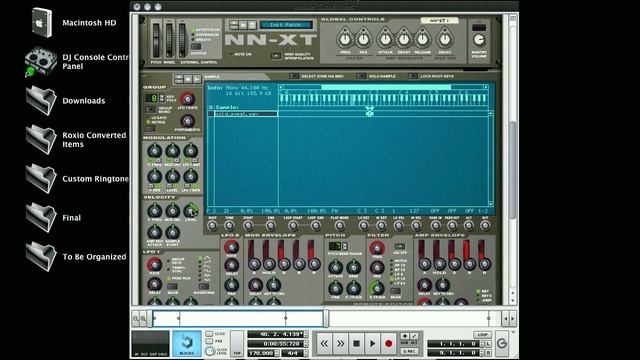Click the Alt new-alternative-take button

tap(414, 336)
